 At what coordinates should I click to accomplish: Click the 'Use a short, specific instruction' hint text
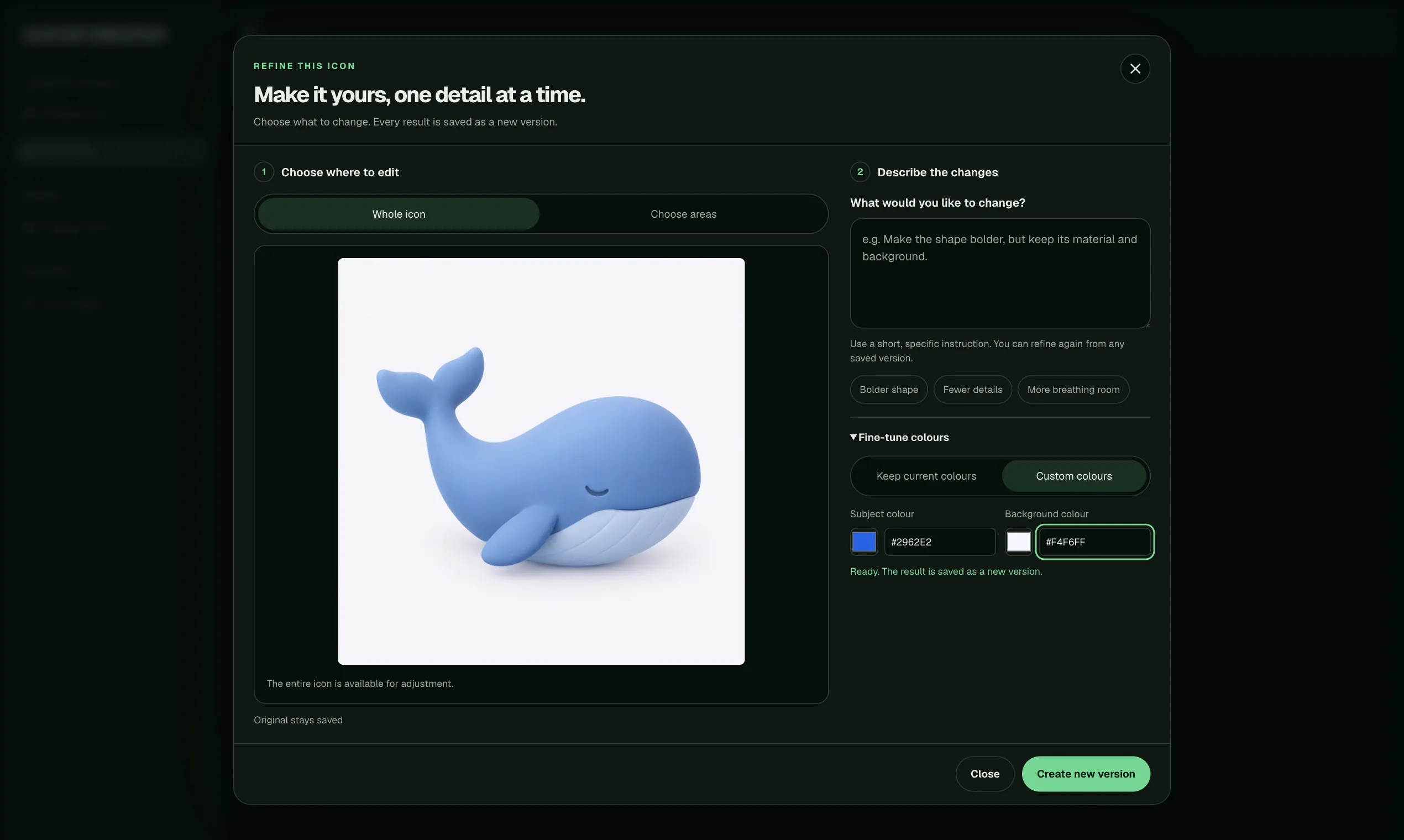pos(987,351)
